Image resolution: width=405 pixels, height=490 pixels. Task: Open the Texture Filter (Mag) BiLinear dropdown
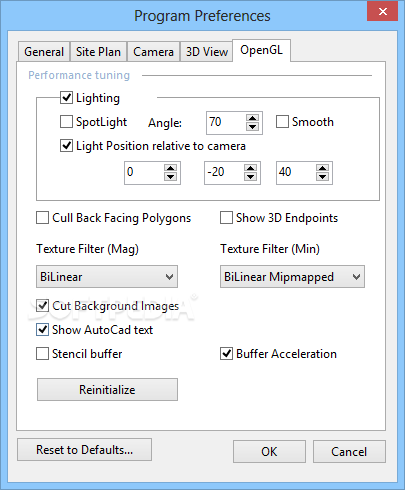(107, 277)
